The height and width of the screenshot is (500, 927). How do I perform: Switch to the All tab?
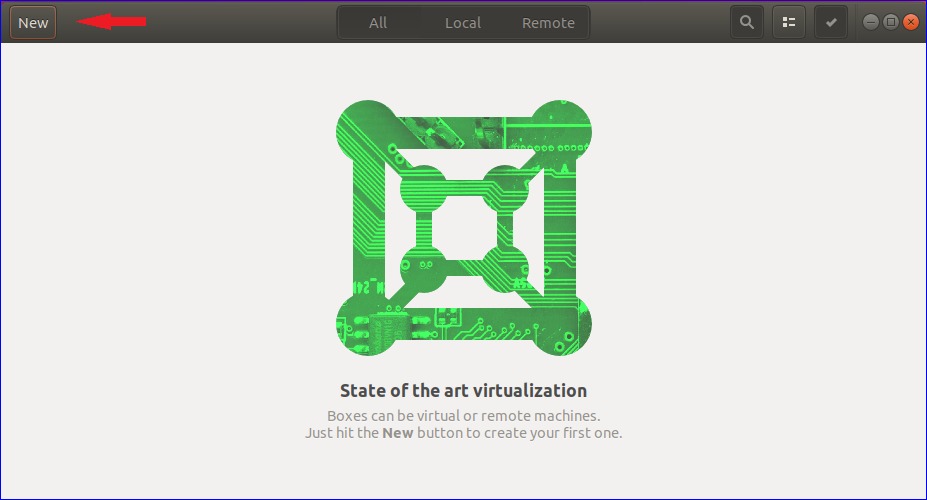pos(378,22)
